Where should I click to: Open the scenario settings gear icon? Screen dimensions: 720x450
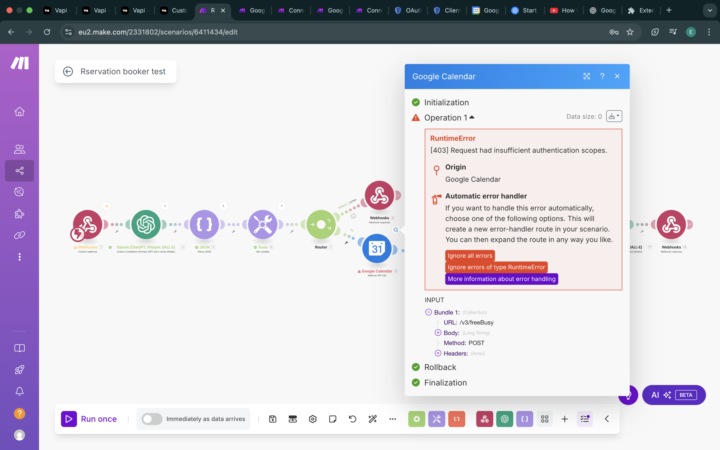tap(313, 419)
